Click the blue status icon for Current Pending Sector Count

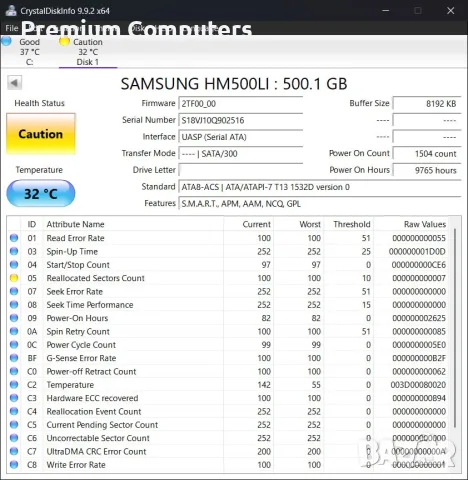14,424
